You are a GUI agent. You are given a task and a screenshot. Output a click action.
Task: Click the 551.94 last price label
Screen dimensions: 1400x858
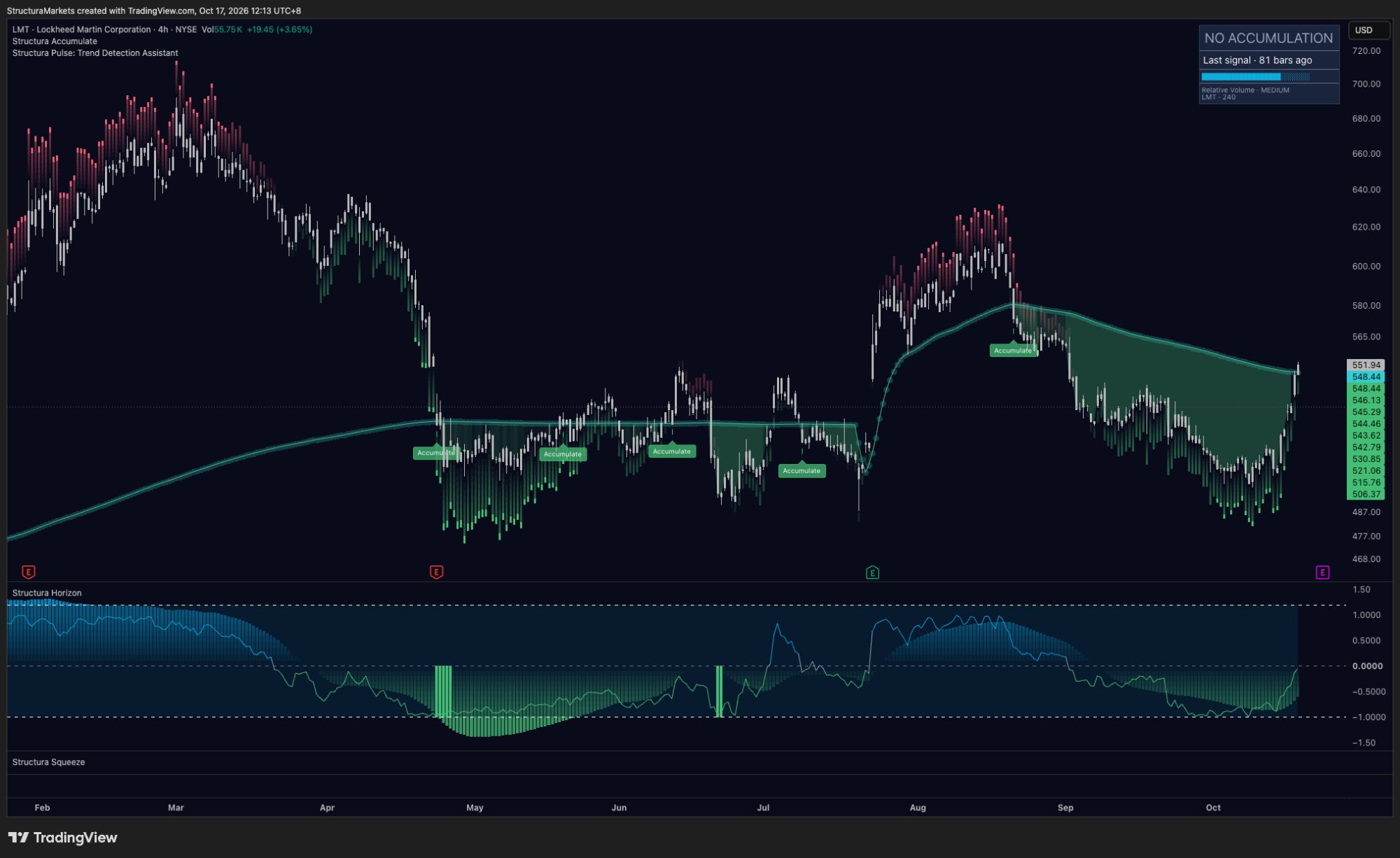[1366, 365]
